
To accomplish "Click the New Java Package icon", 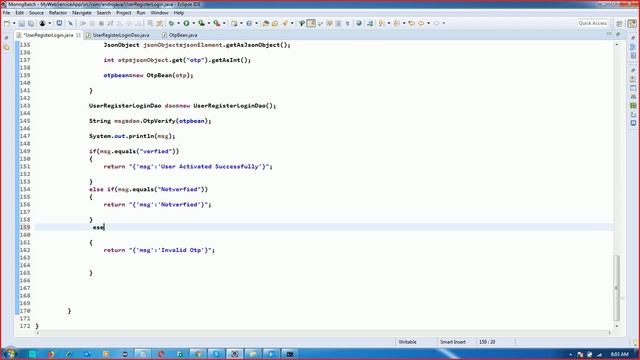I will coord(234,24).
